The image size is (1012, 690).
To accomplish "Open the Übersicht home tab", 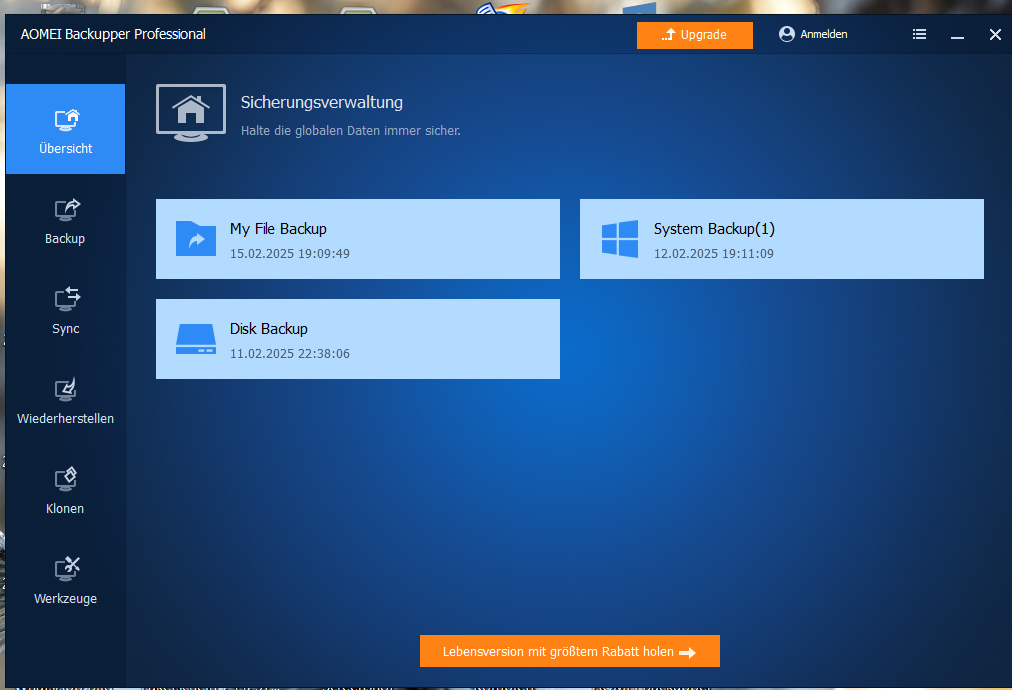I will pos(65,129).
